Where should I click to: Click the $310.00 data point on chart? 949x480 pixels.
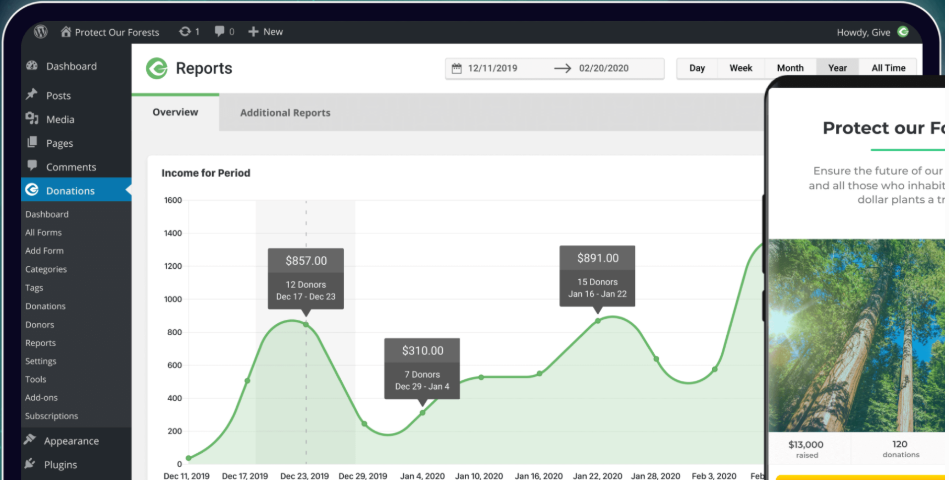coord(422,413)
